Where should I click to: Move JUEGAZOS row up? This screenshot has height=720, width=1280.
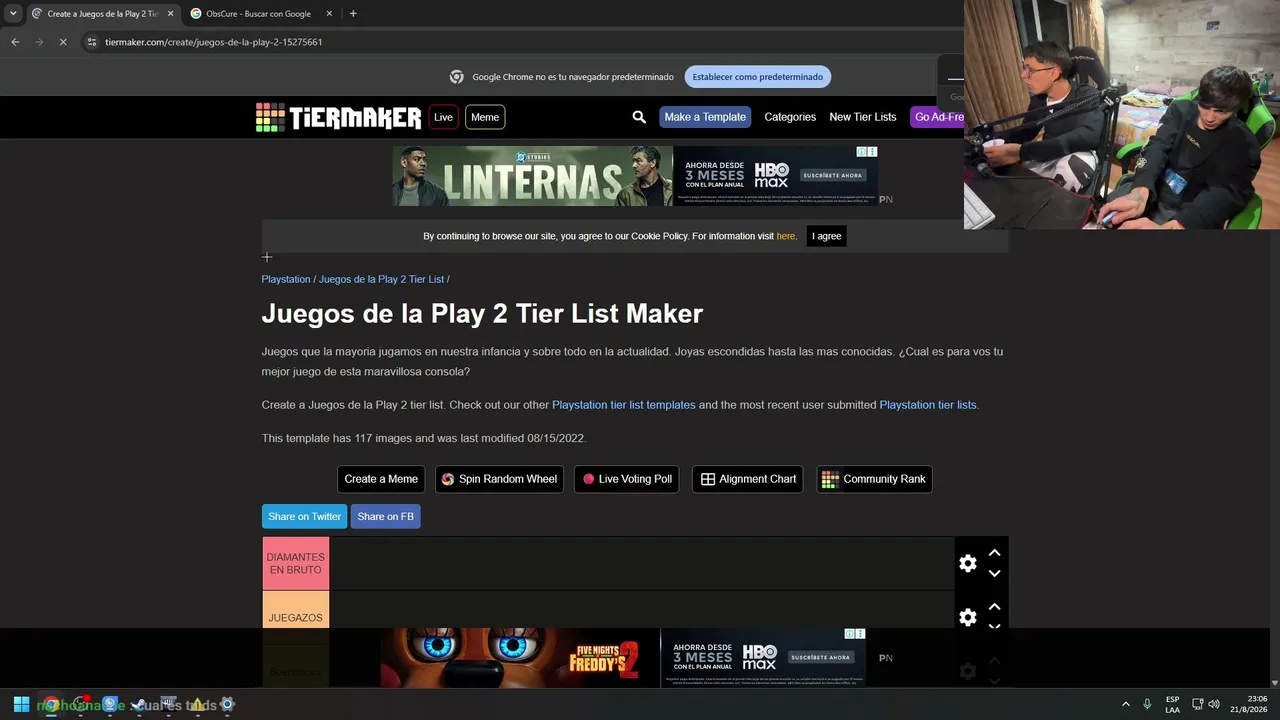pyautogui.click(x=994, y=607)
